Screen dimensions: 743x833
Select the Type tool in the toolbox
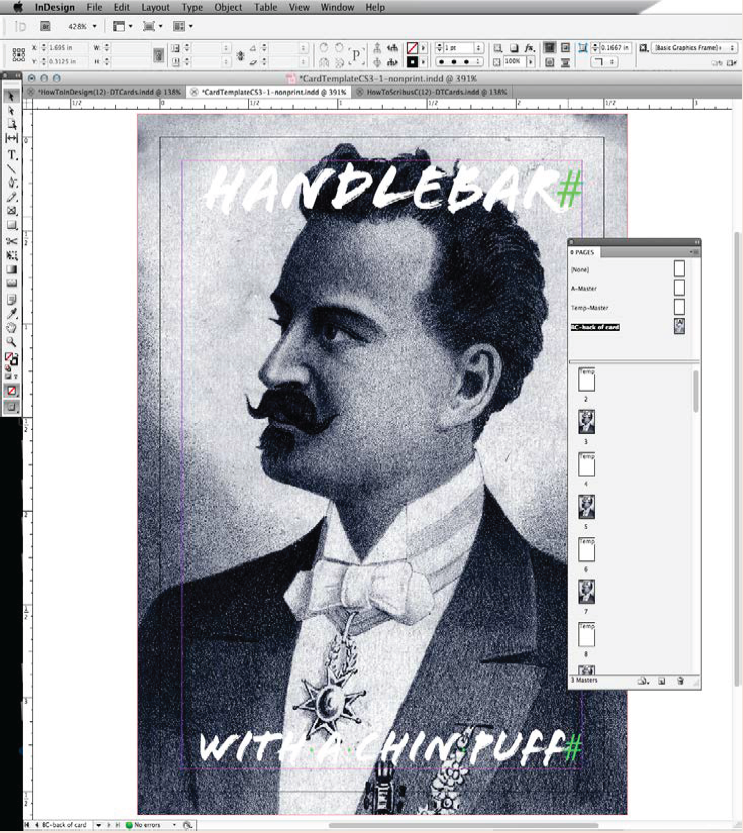point(12,154)
